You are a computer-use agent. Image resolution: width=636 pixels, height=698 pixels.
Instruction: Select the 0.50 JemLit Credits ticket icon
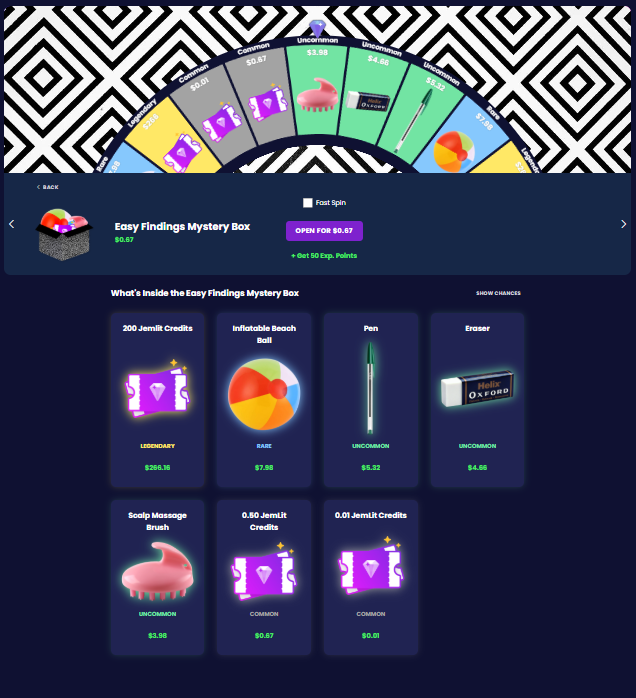click(264, 571)
